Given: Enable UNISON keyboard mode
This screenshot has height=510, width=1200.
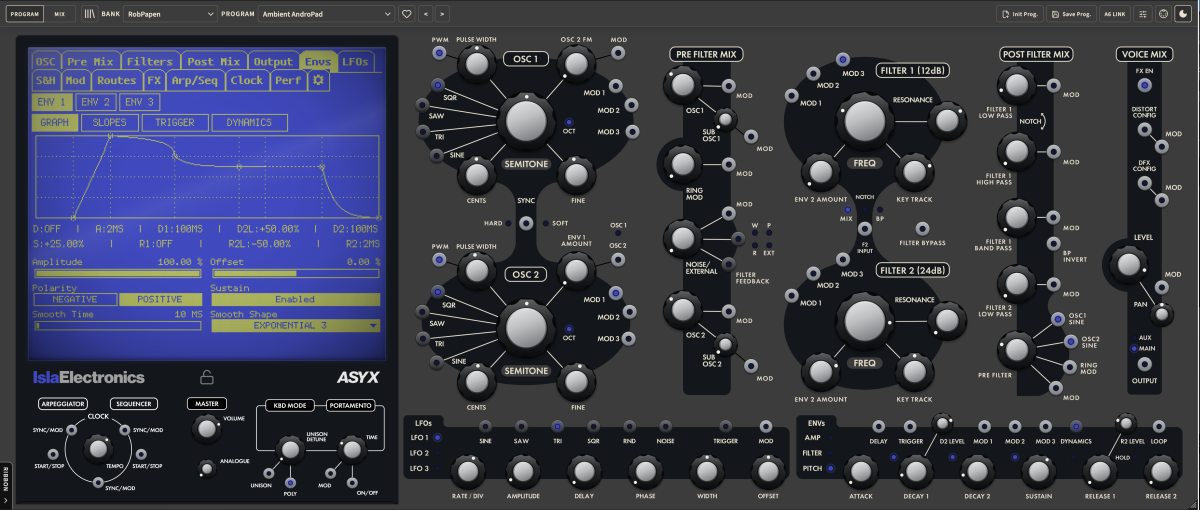Looking at the screenshot, I should pos(268,473).
